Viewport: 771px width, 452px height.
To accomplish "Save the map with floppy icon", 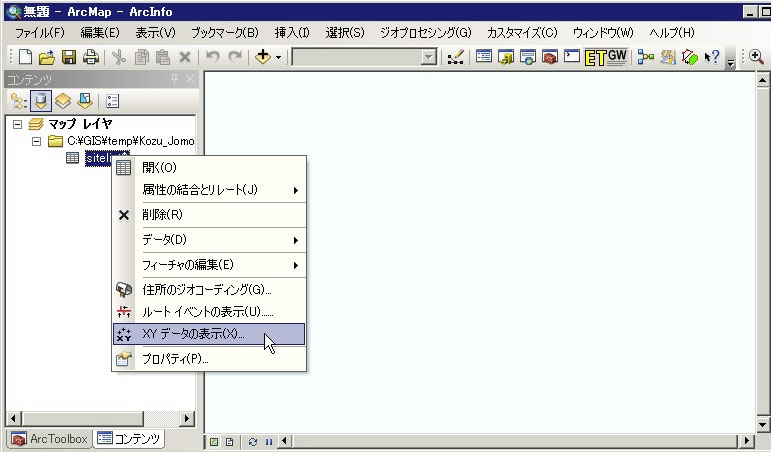I will click(69, 57).
